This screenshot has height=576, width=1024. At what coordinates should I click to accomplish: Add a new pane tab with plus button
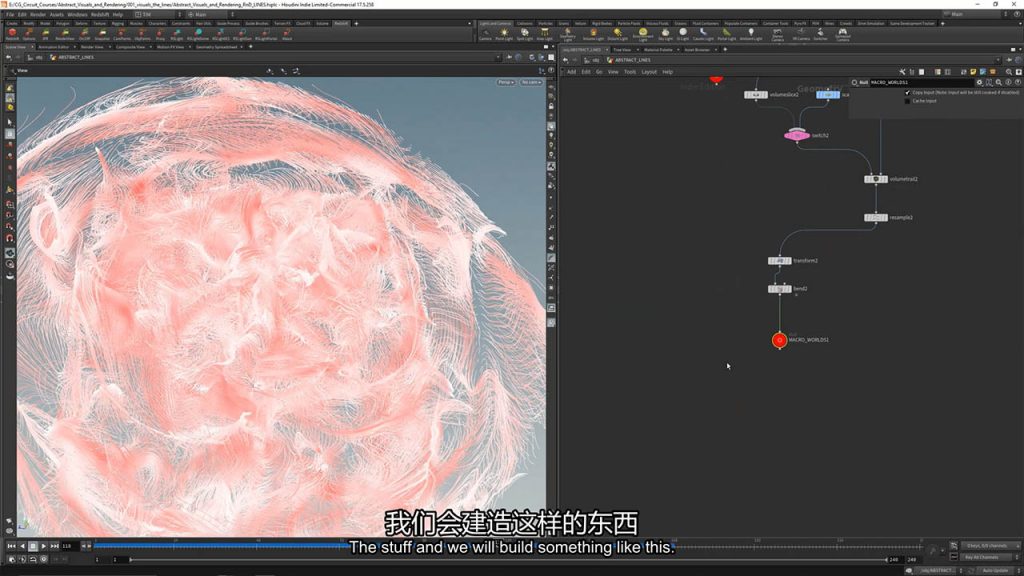click(x=251, y=47)
